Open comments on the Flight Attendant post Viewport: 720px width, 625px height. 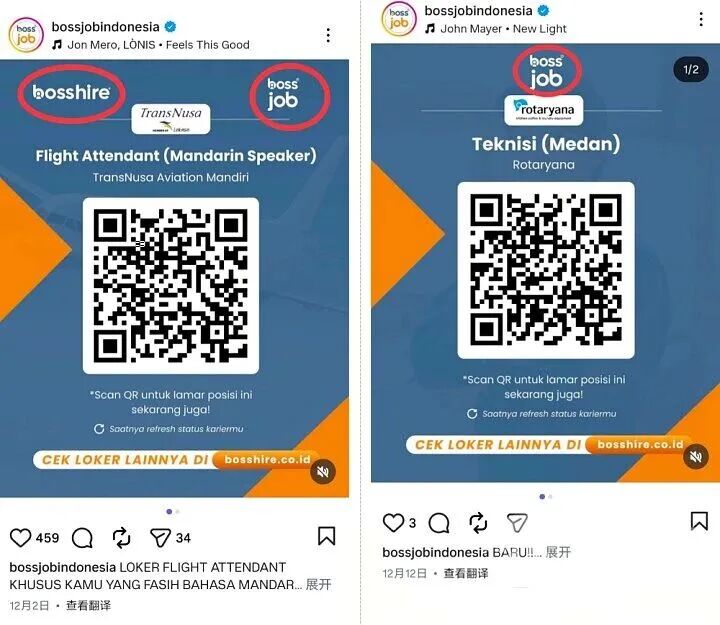coord(82,538)
